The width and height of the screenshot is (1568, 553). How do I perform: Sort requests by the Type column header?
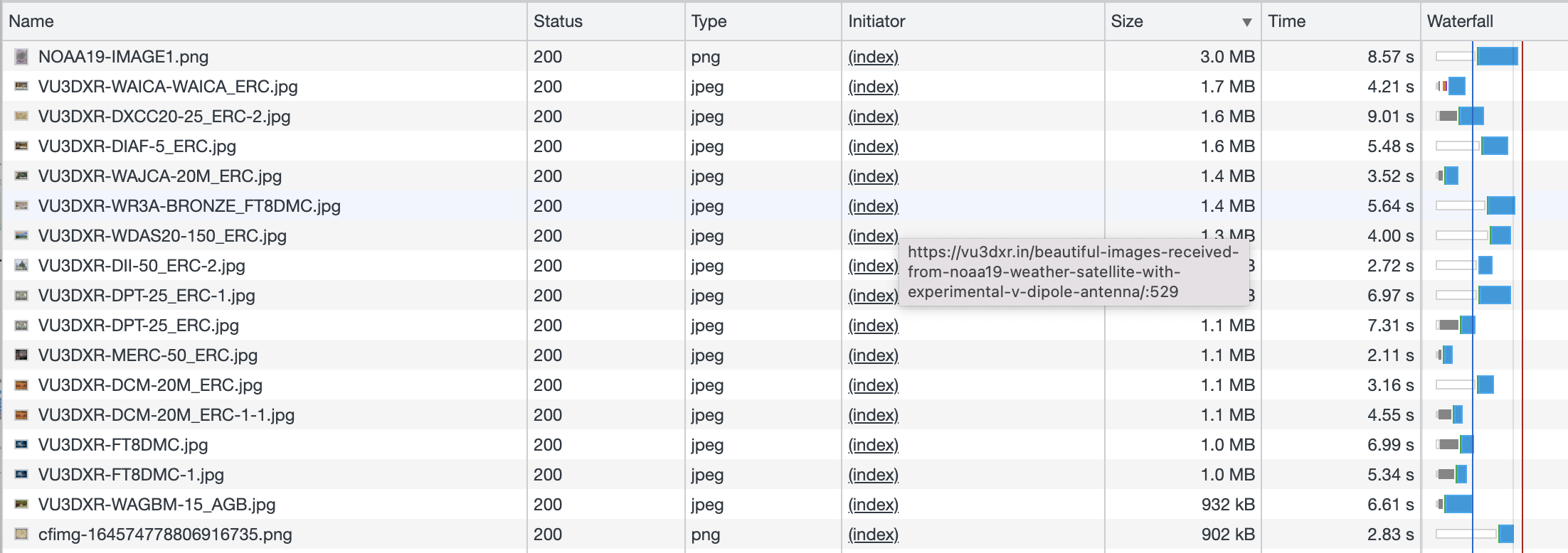click(709, 21)
